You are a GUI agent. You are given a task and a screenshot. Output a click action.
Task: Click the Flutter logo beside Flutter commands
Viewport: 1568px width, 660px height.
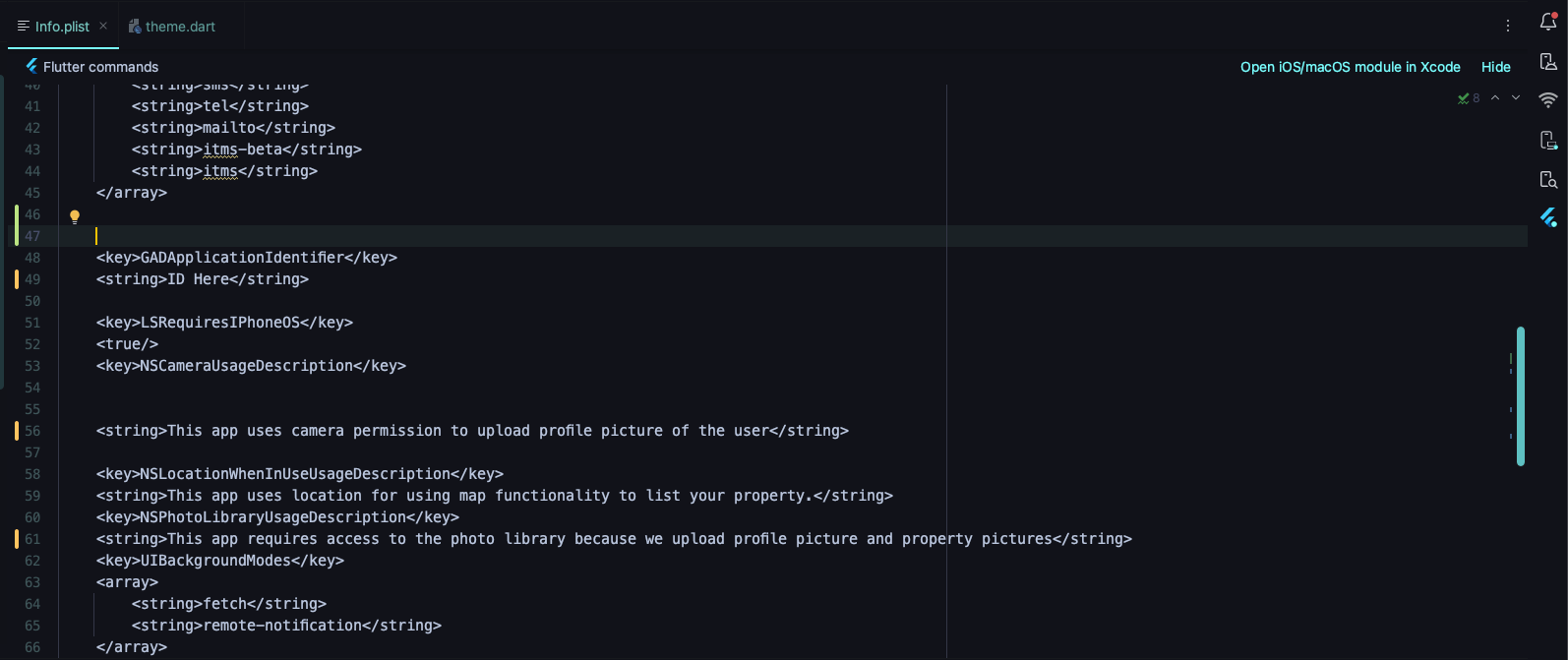coord(31,66)
